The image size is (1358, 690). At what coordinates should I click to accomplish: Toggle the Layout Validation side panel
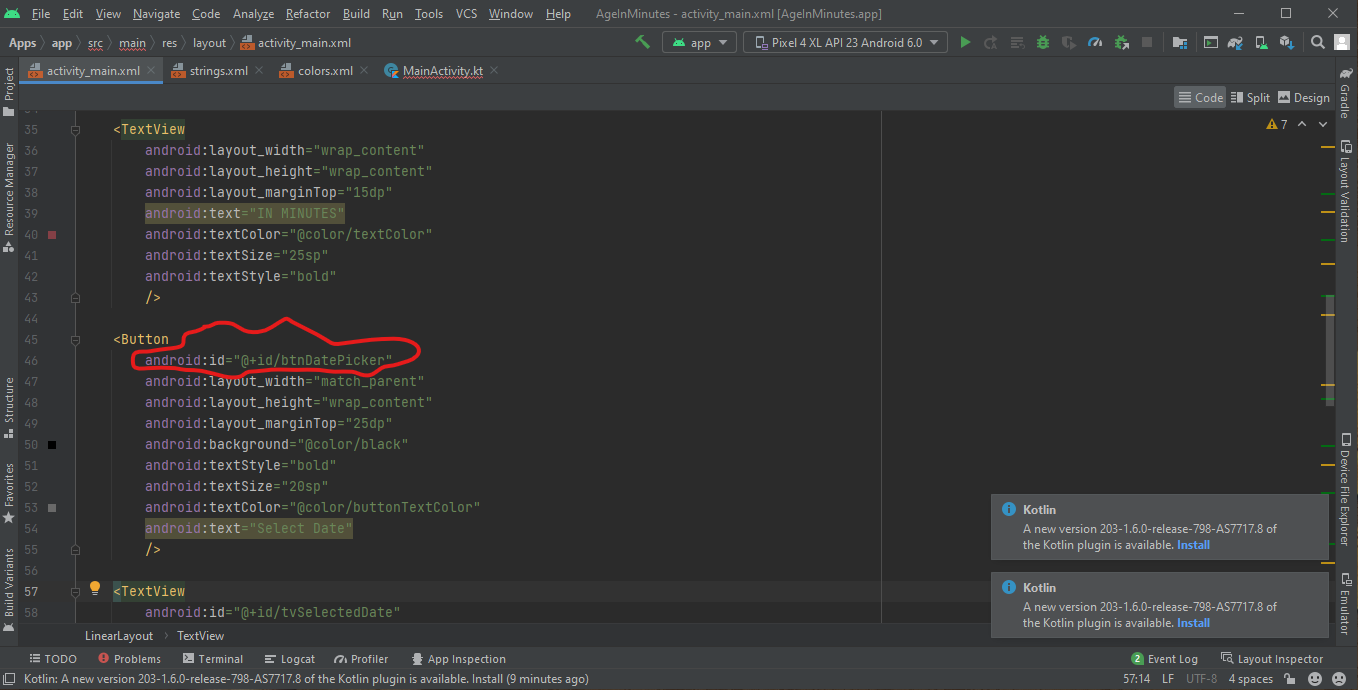1345,190
